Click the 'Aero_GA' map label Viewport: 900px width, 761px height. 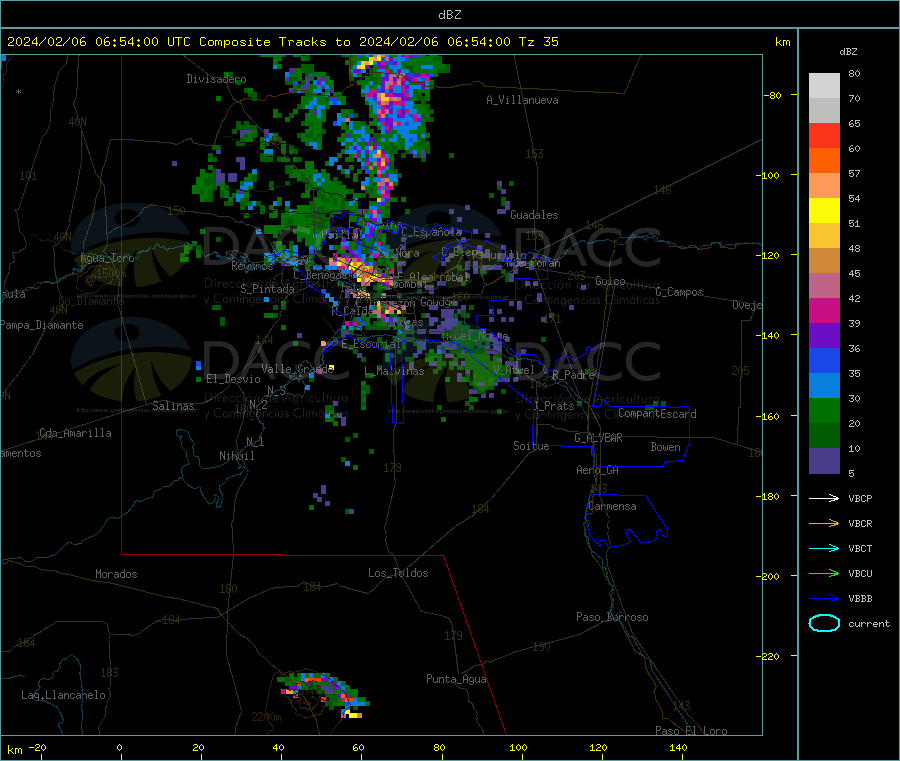(597, 470)
